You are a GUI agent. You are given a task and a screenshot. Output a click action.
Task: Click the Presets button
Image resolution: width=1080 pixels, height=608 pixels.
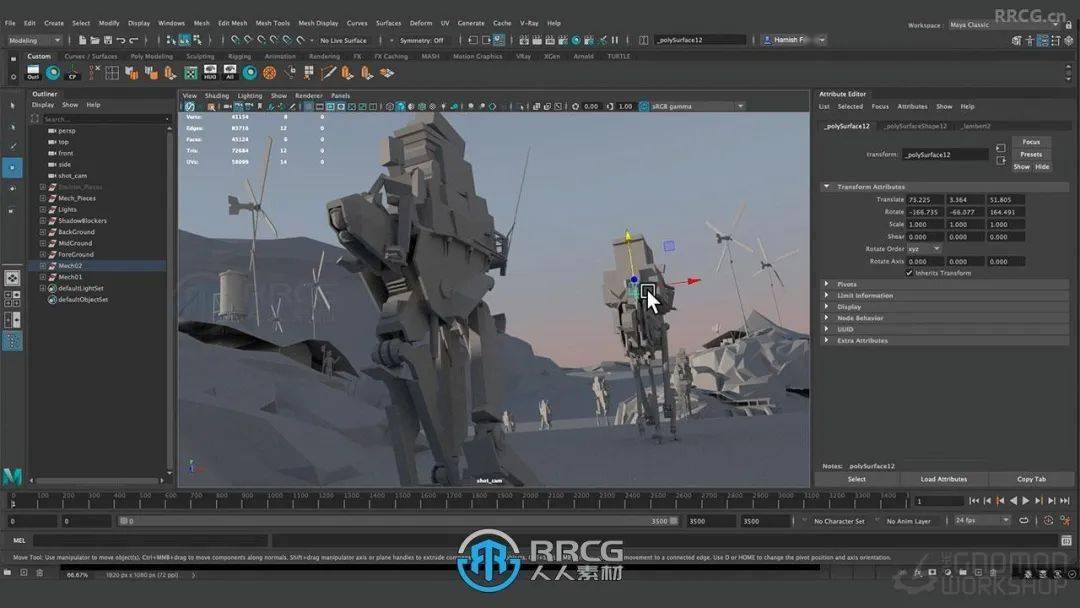coord(1031,154)
